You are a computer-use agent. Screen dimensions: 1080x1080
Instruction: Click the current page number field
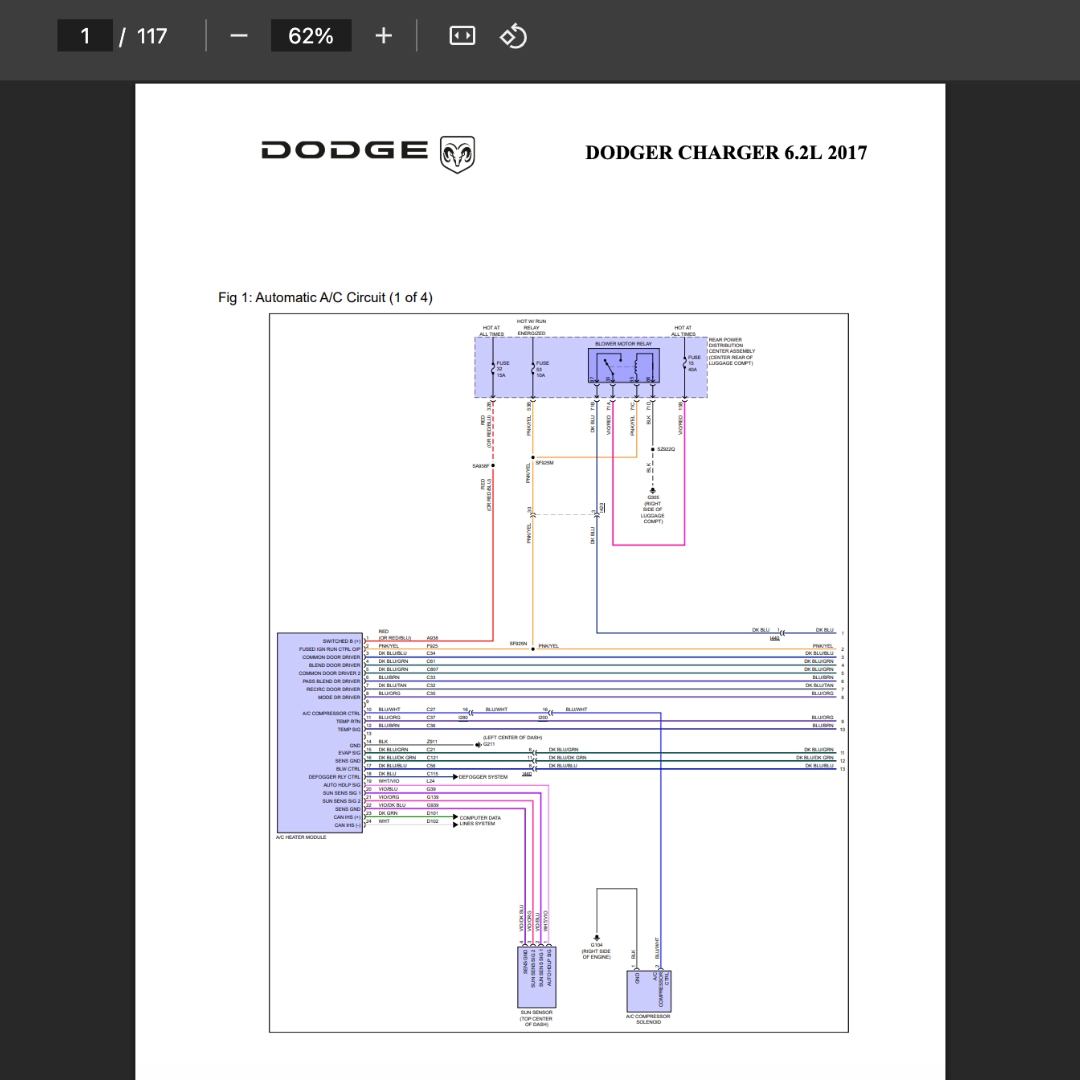pos(85,36)
